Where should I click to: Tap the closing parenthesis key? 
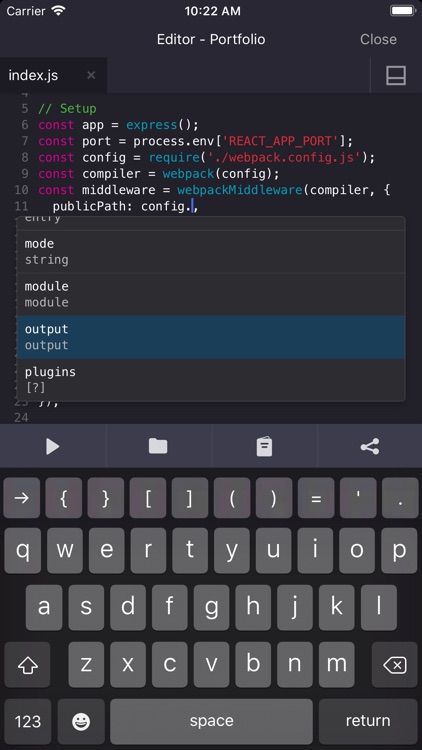coord(274,498)
